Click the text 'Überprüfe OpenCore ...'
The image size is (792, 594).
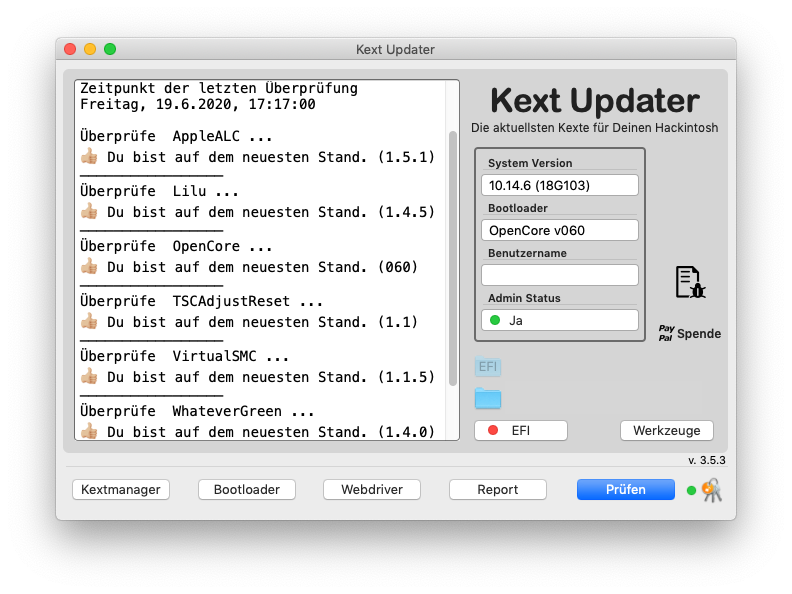coord(176,246)
